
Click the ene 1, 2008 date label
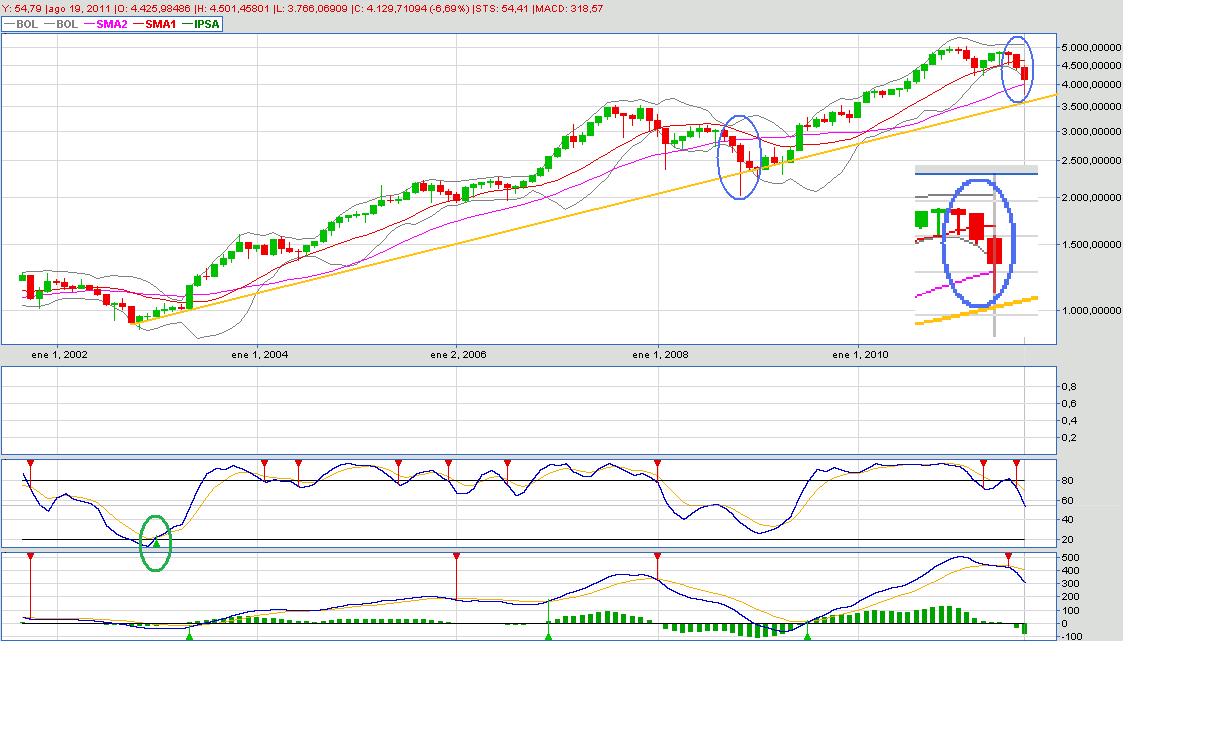point(659,354)
